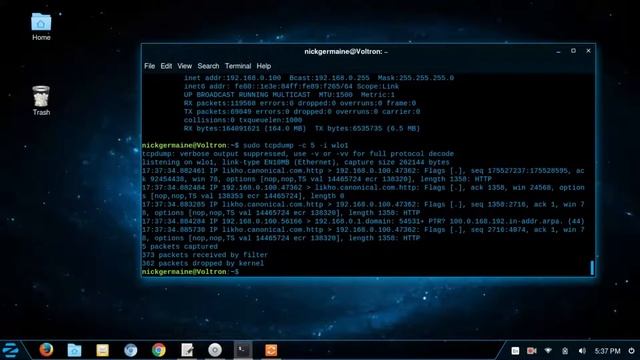Click the final nickgermaine@Voltron prompt line
Viewport: 640px width, 360px height.
[x=190, y=272]
